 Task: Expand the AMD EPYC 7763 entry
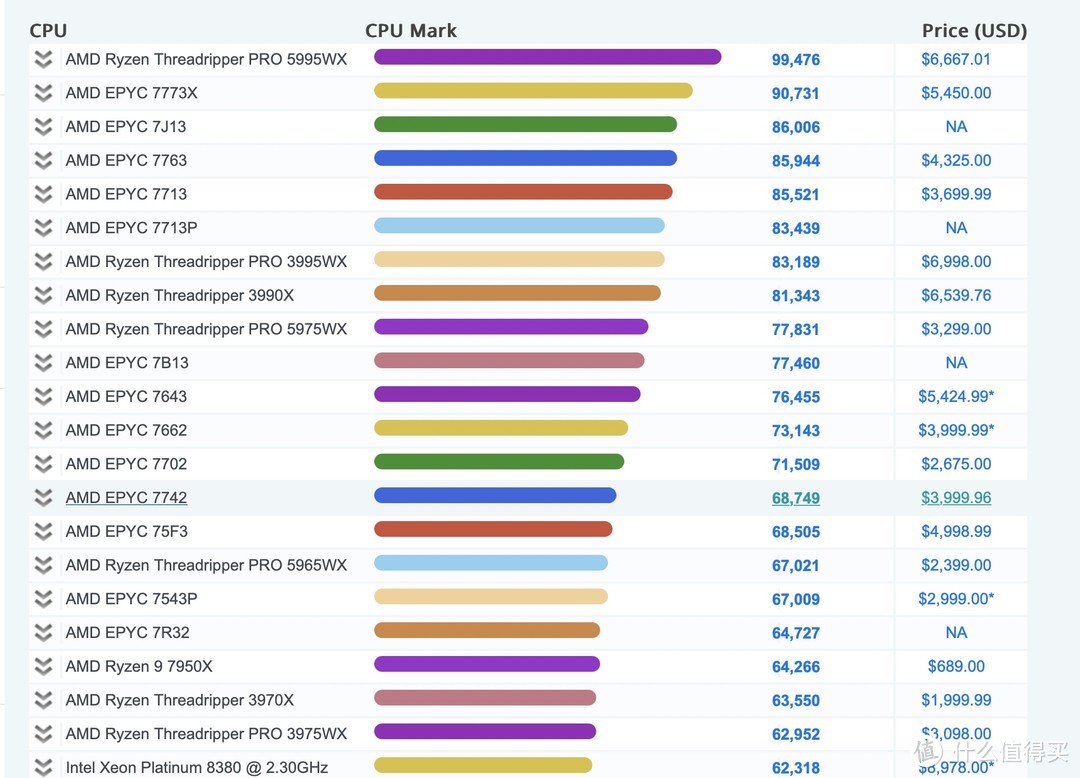coord(41,160)
